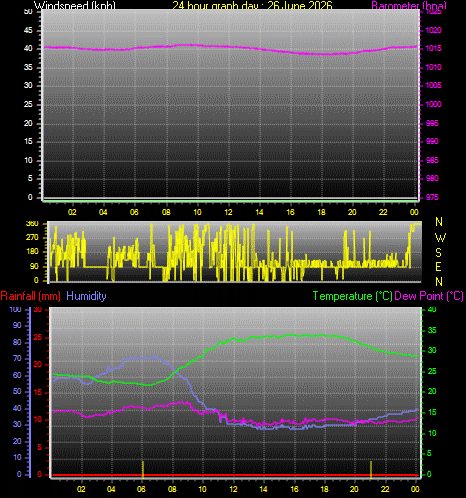Click the Windspeed (kph) axis title
Viewport: 466px width, 498px height.
click(75, 6)
